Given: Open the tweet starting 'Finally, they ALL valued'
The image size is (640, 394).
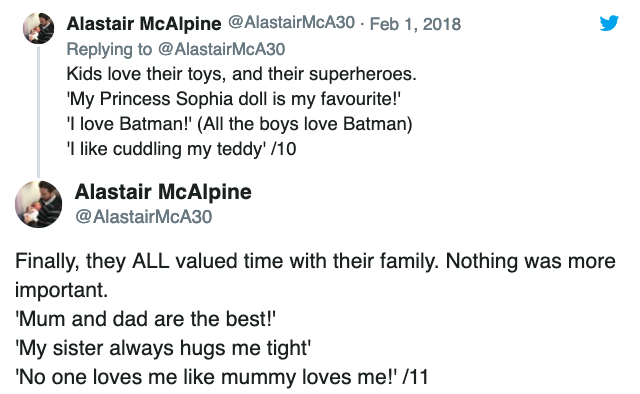Looking at the screenshot, I should click(x=315, y=318).
